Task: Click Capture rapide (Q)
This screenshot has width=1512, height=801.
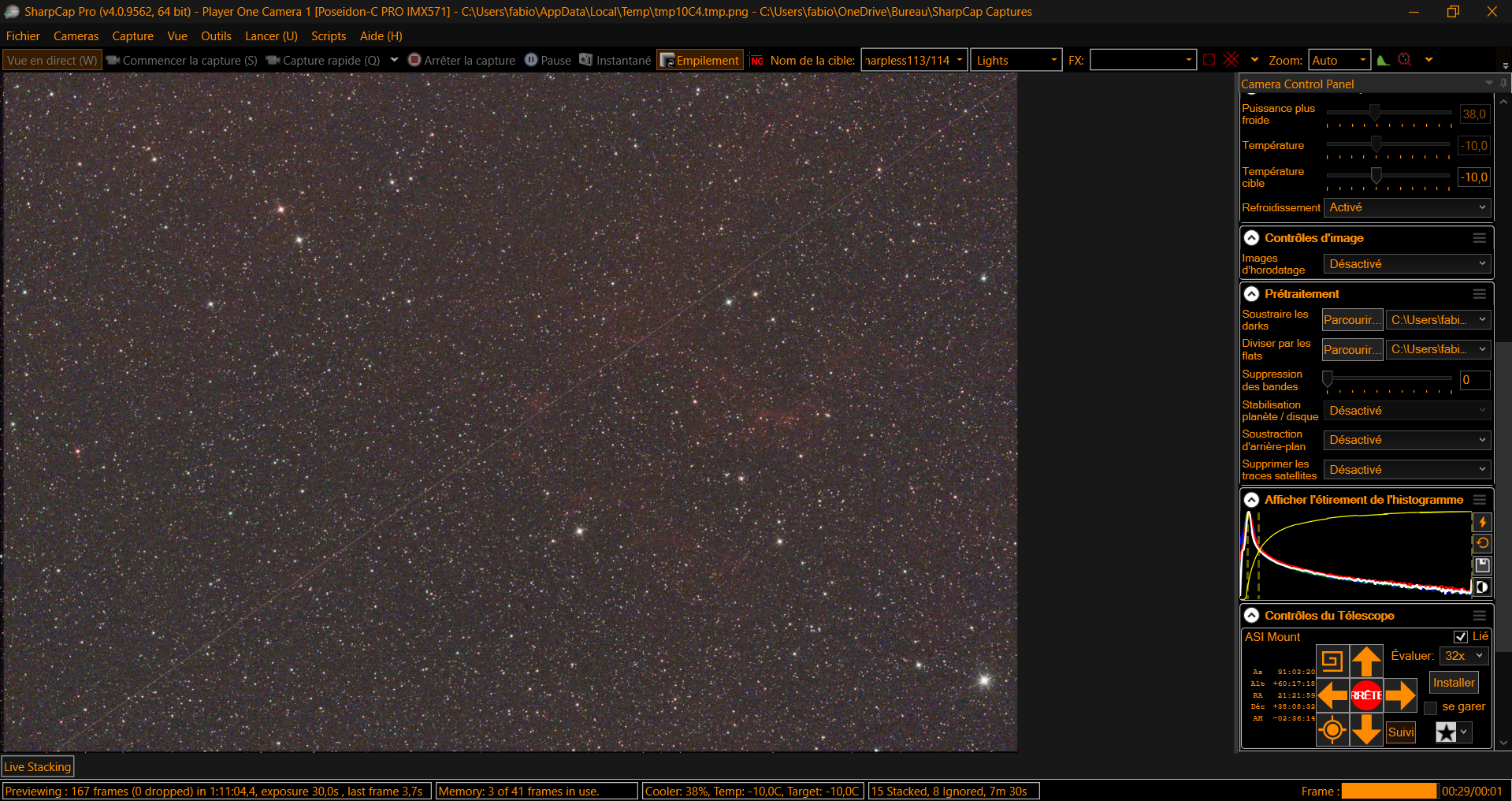Action: (323, 61)
